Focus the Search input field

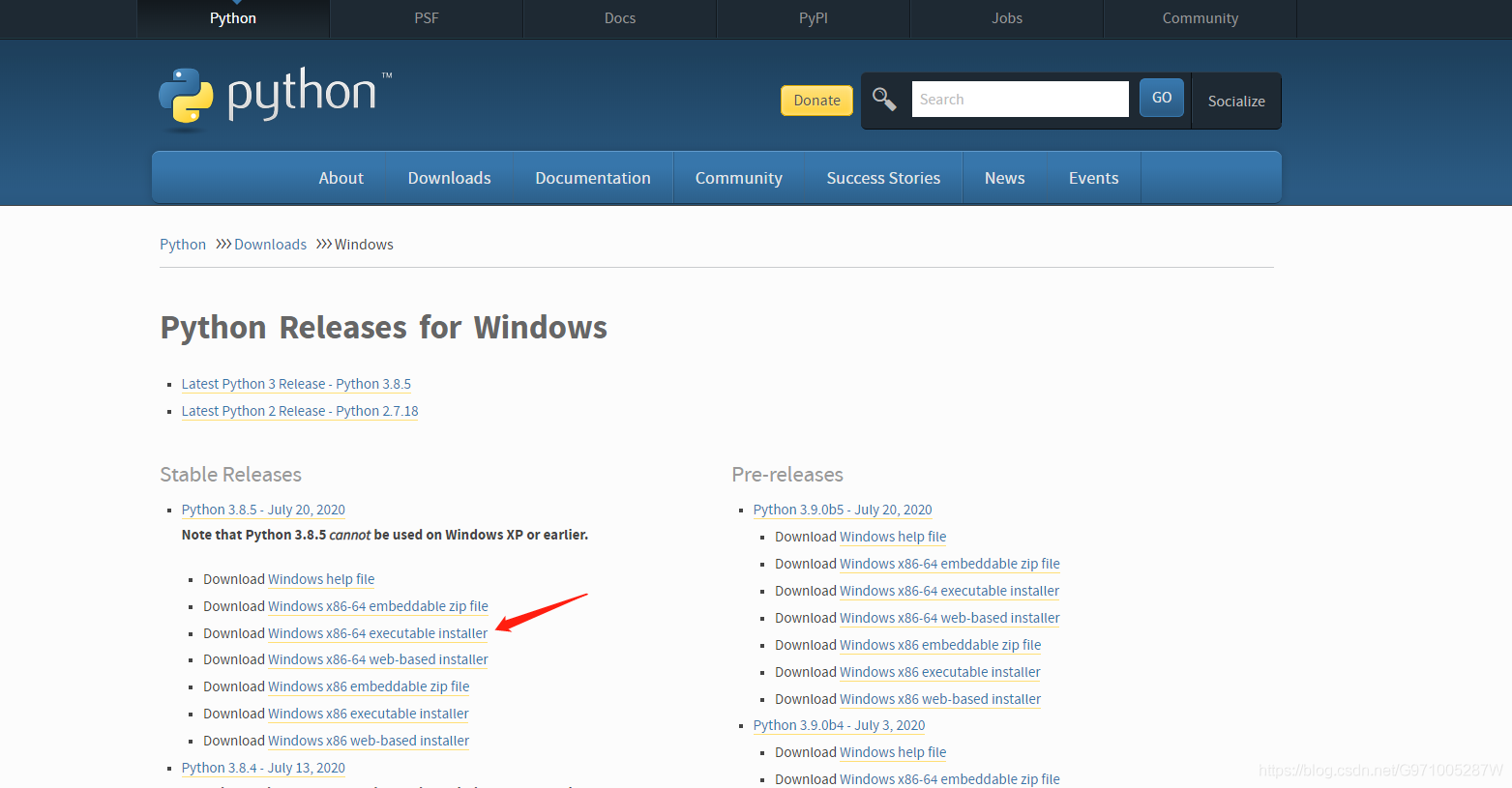1020,100
